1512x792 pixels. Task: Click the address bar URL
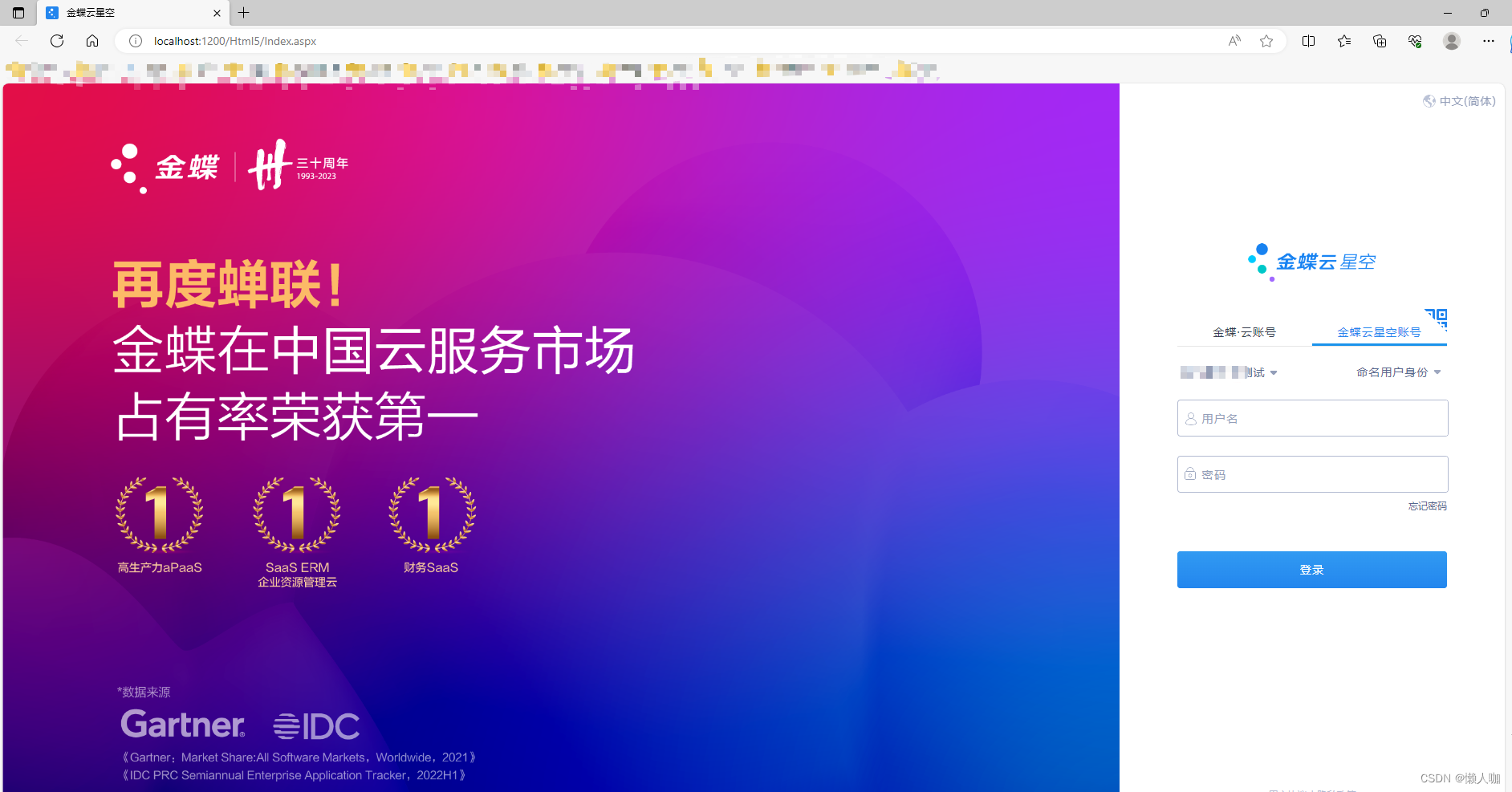(x=235, y=41)
